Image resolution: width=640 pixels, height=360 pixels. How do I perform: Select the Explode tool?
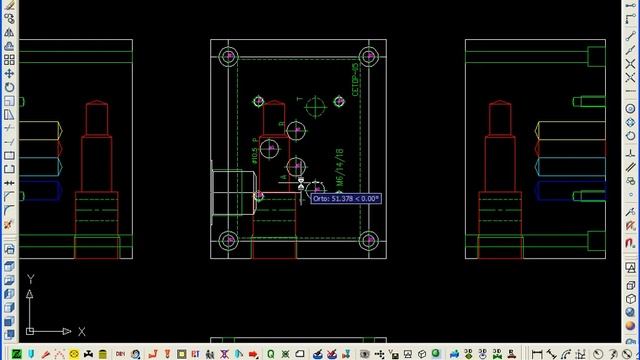click(9, 224)
